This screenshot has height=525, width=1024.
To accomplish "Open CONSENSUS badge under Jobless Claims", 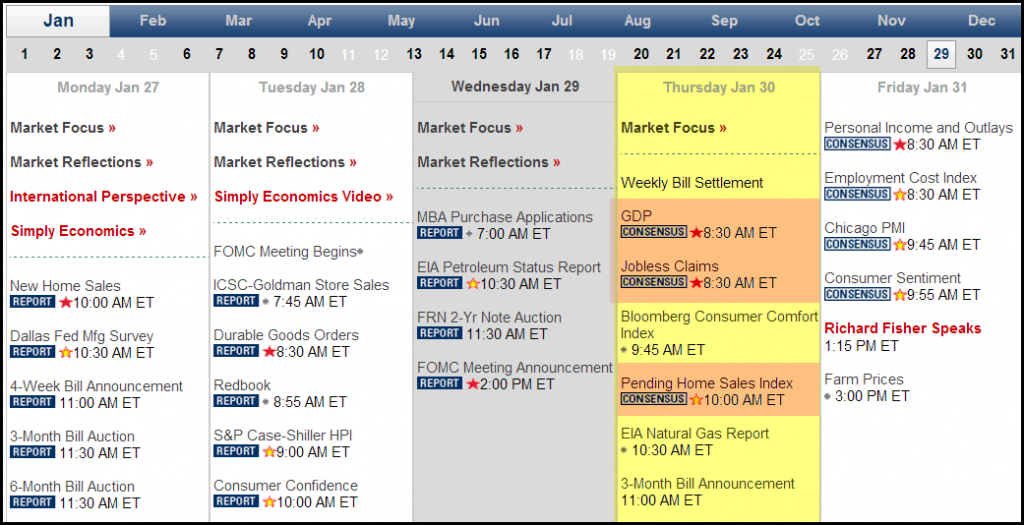I will tap(654, 282).
